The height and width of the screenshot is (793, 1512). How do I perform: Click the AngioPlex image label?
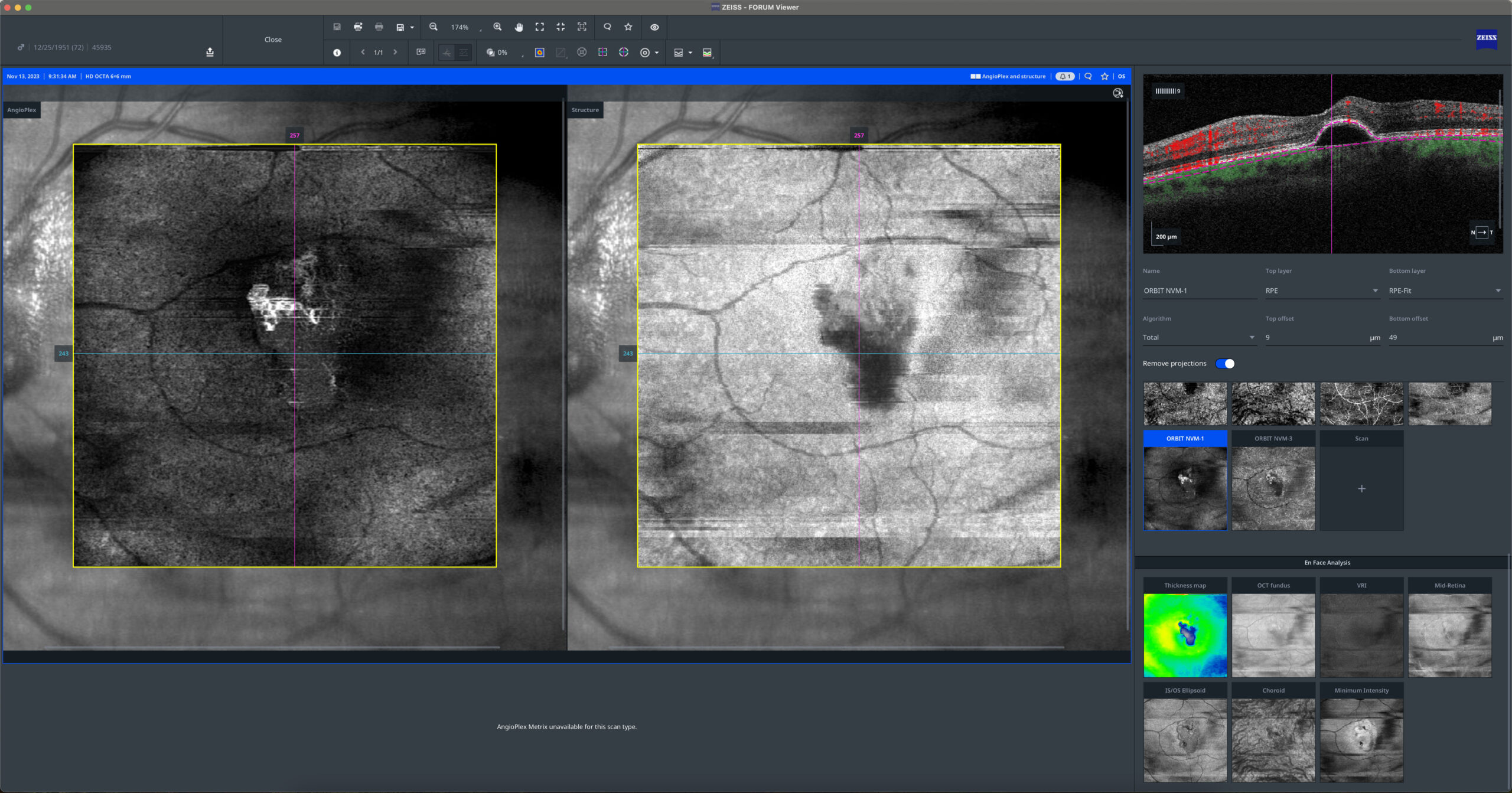click(22, 110)
